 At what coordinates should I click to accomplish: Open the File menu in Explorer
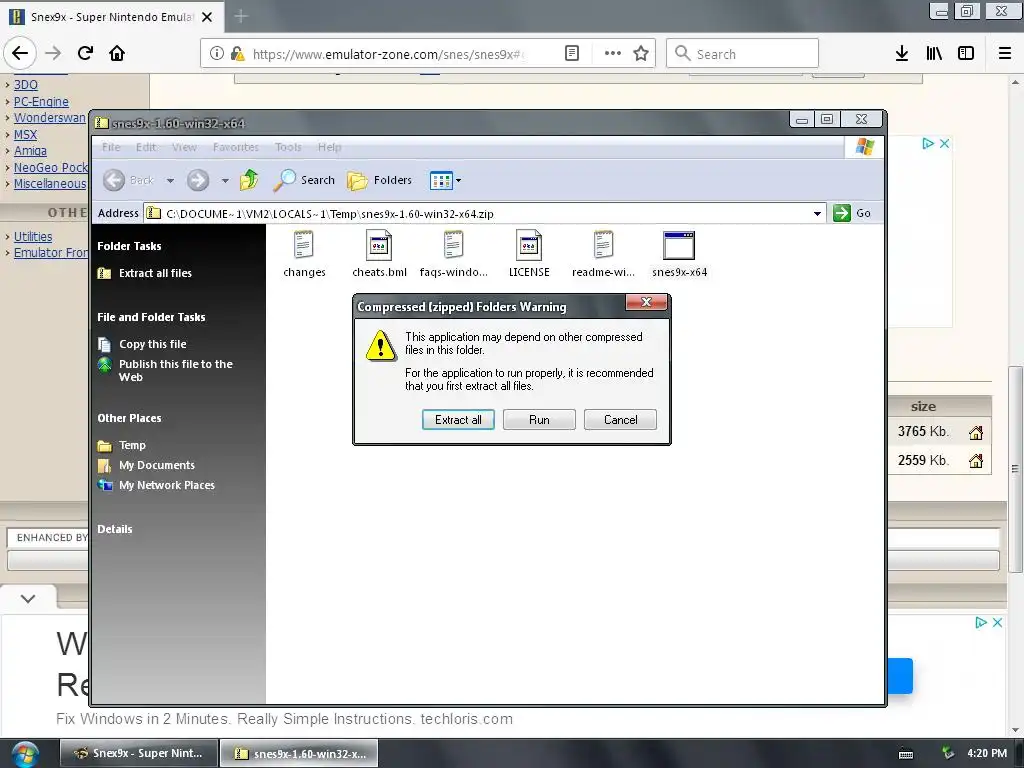111,148
